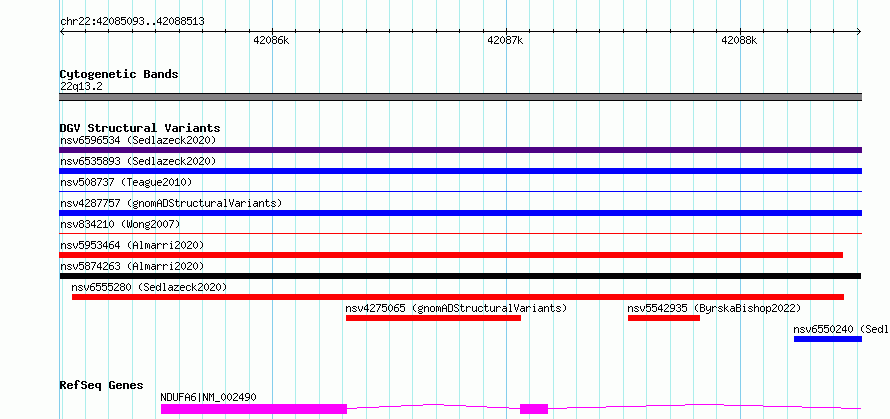Open nsv5953464 (Almarri2020) variant label
Image resolution: width=890 pixels, height=419 pixels.
pyautogui.click(x=132, y=245)
